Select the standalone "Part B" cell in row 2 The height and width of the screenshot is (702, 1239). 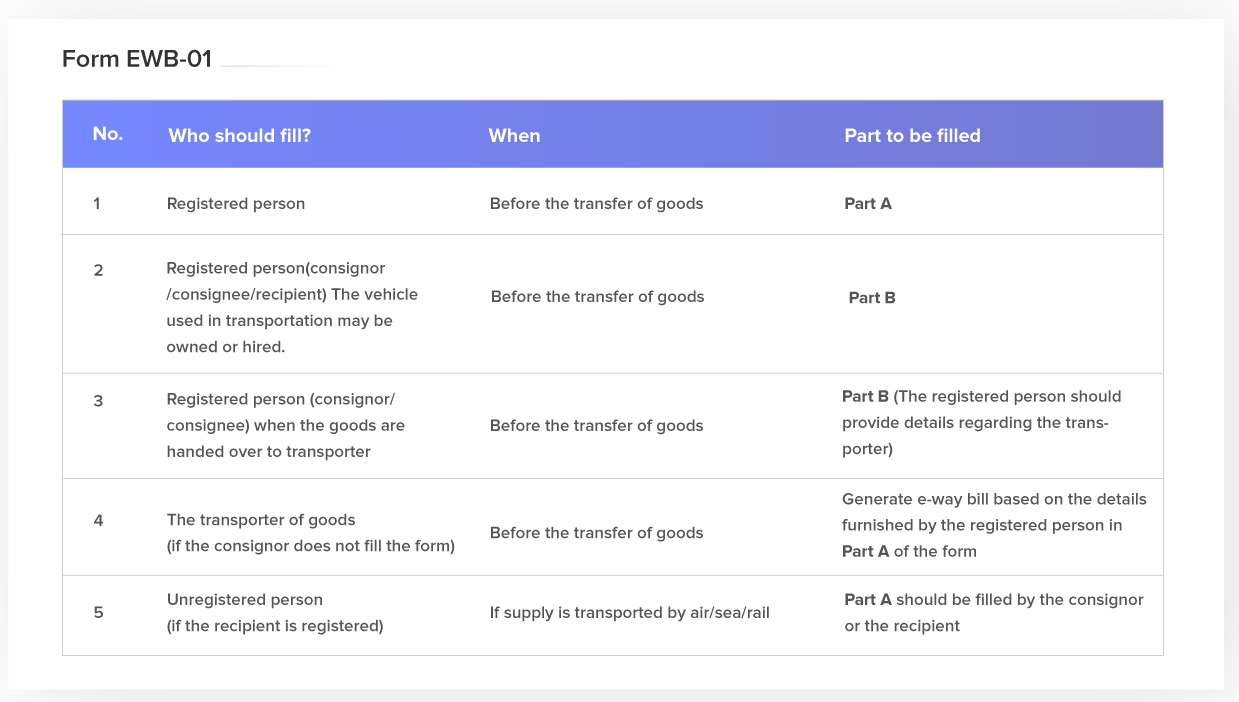pos(872,297)
